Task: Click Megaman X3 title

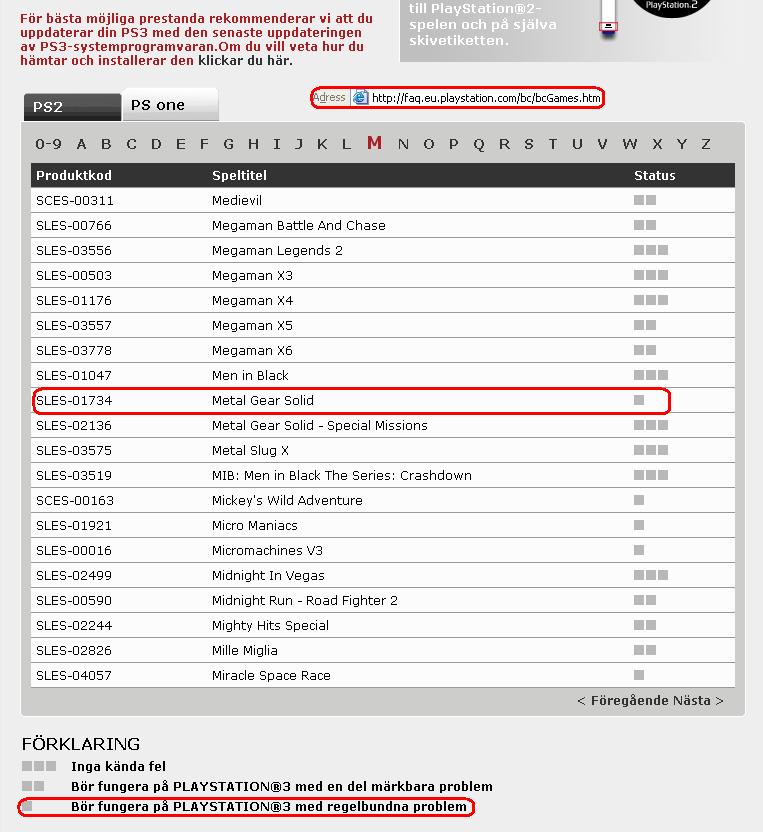Action: [252, 275]
